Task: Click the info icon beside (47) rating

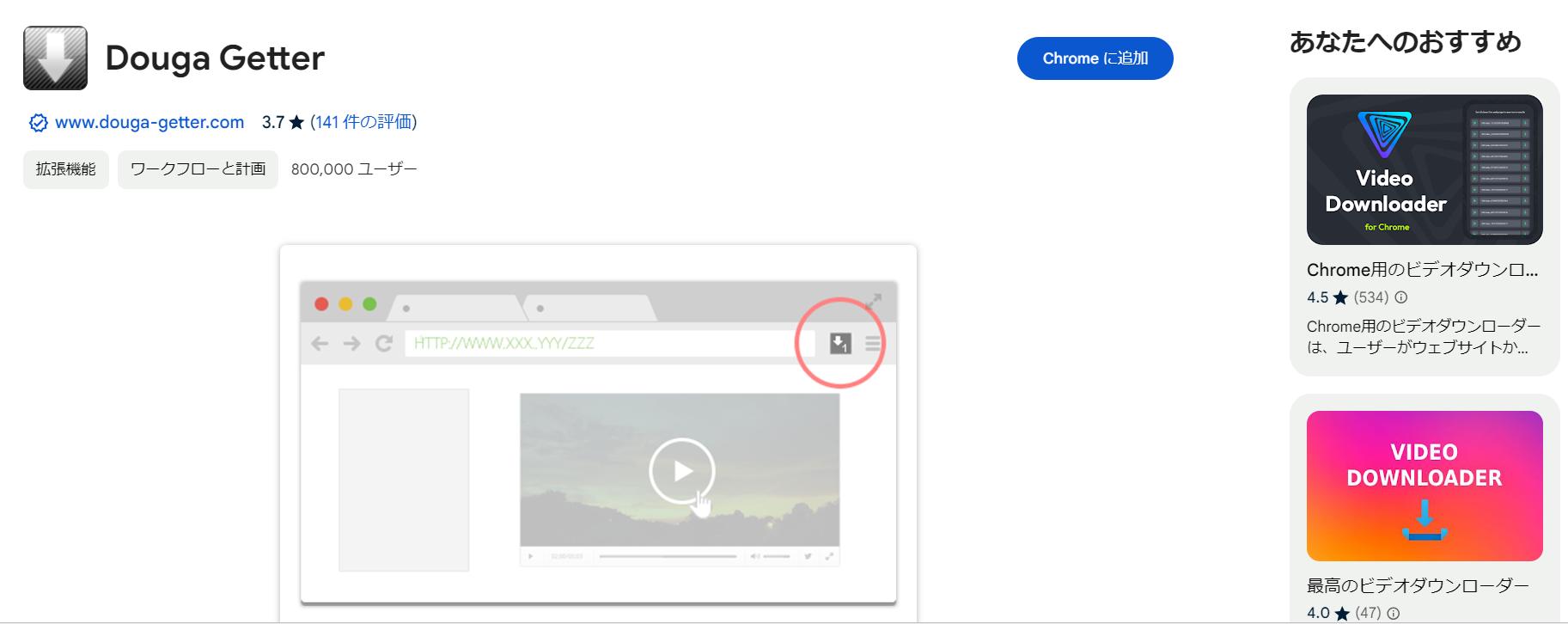Action: tap(1393, 613)
